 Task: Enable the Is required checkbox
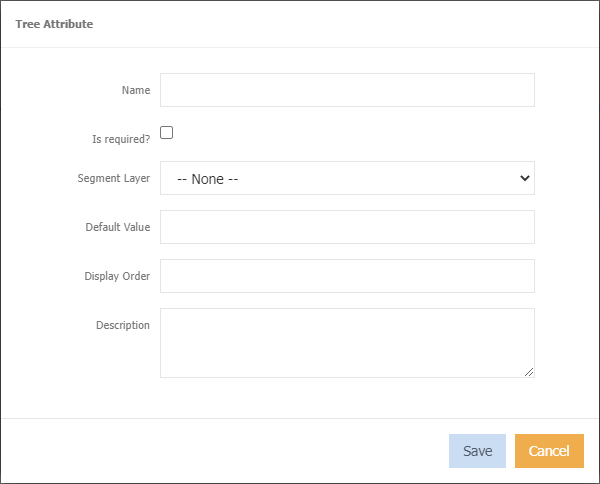pos(167,132)
